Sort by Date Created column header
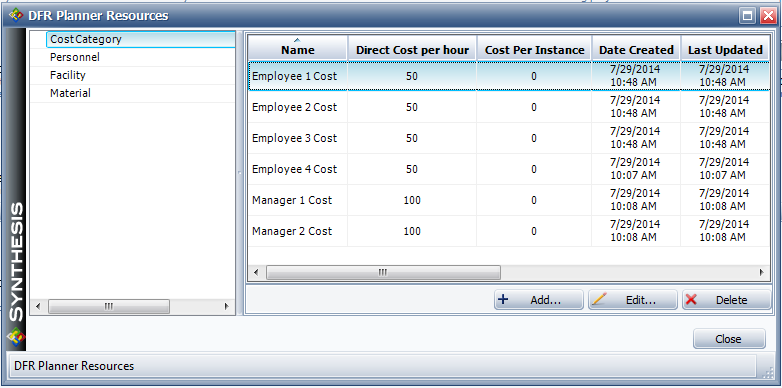This screenshot has width=782, height=388. [x=636, y=48]
